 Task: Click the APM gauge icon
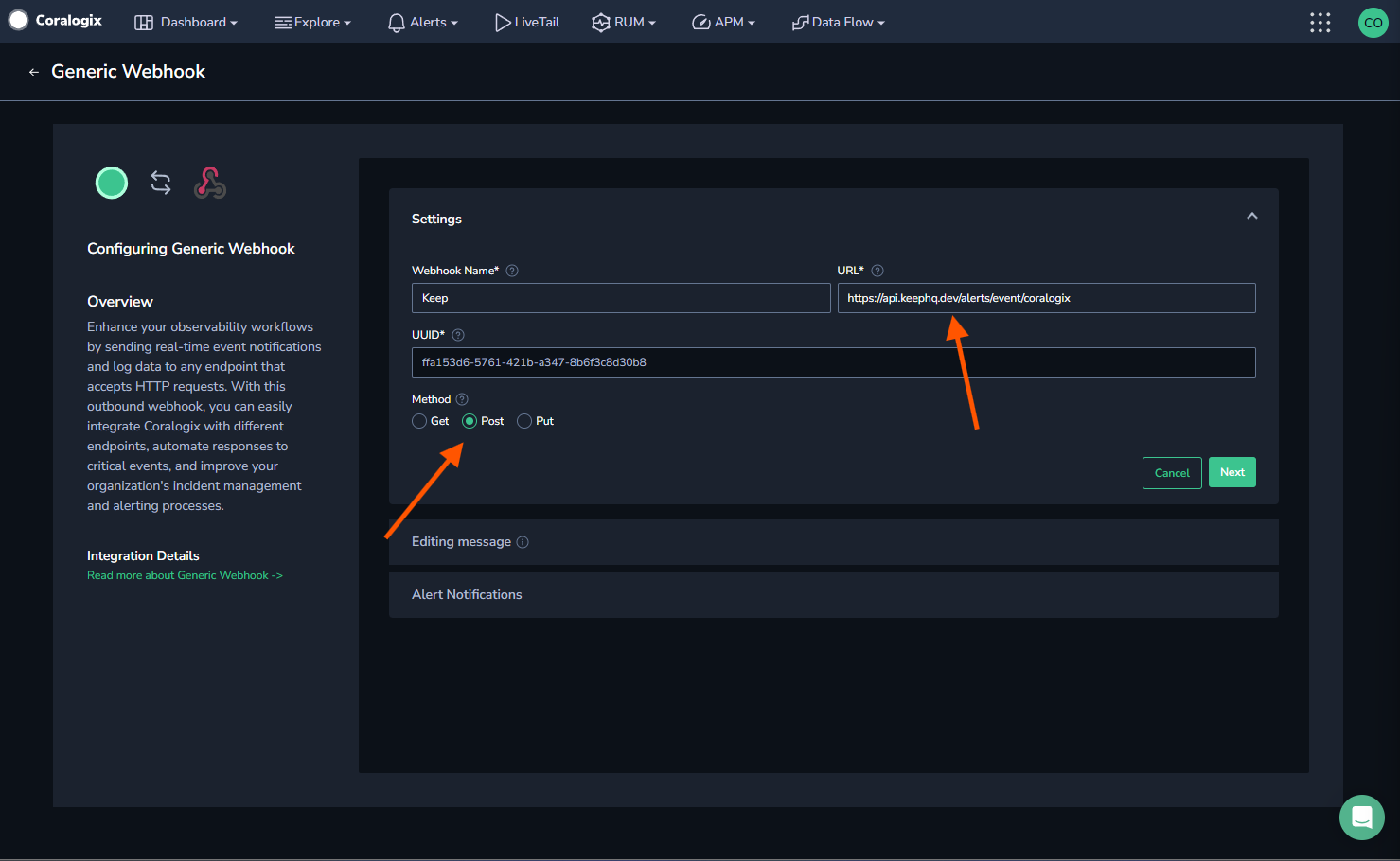[x=701, y=23]
